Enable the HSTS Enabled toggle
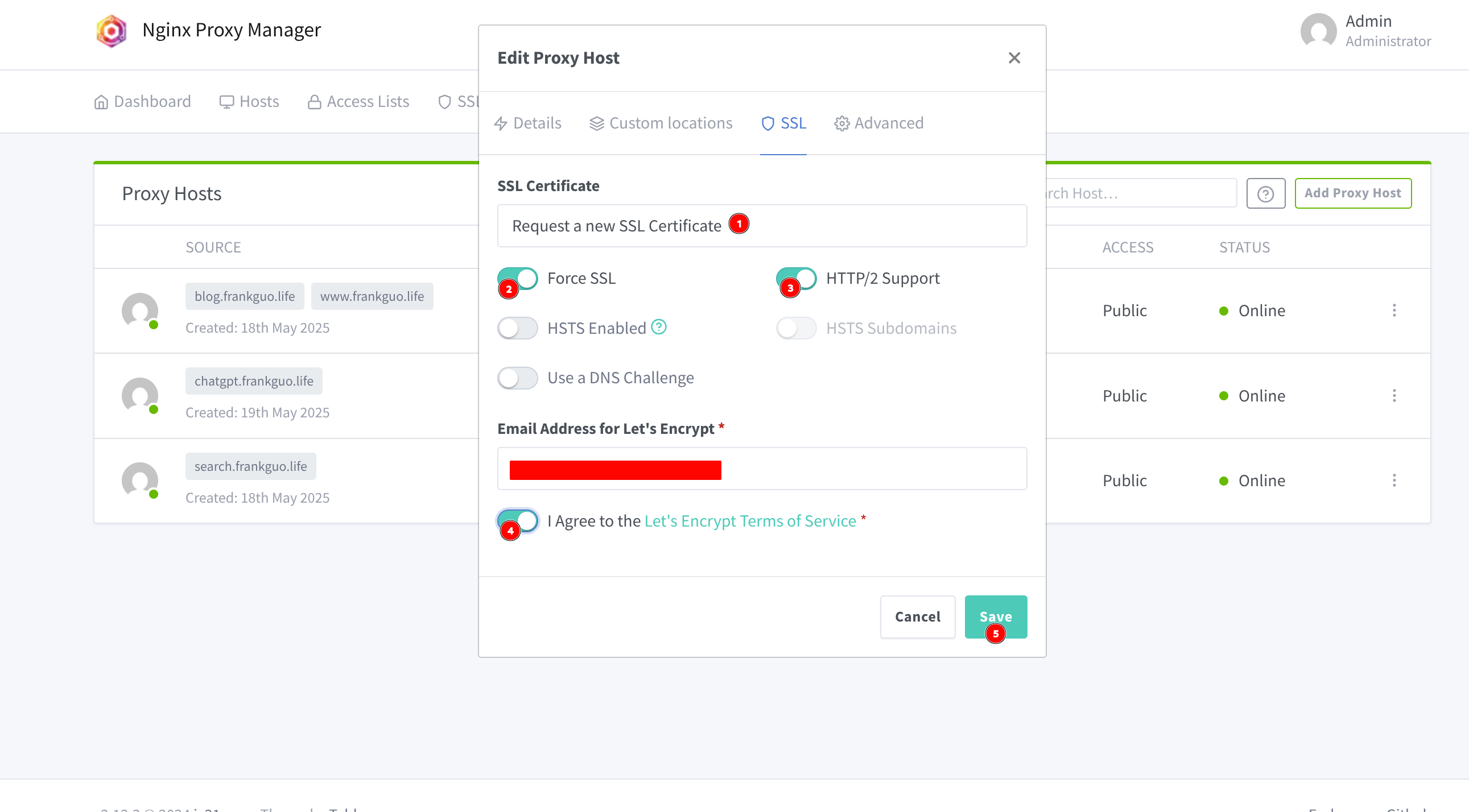The image size is (1469, 812). (518, 328)
